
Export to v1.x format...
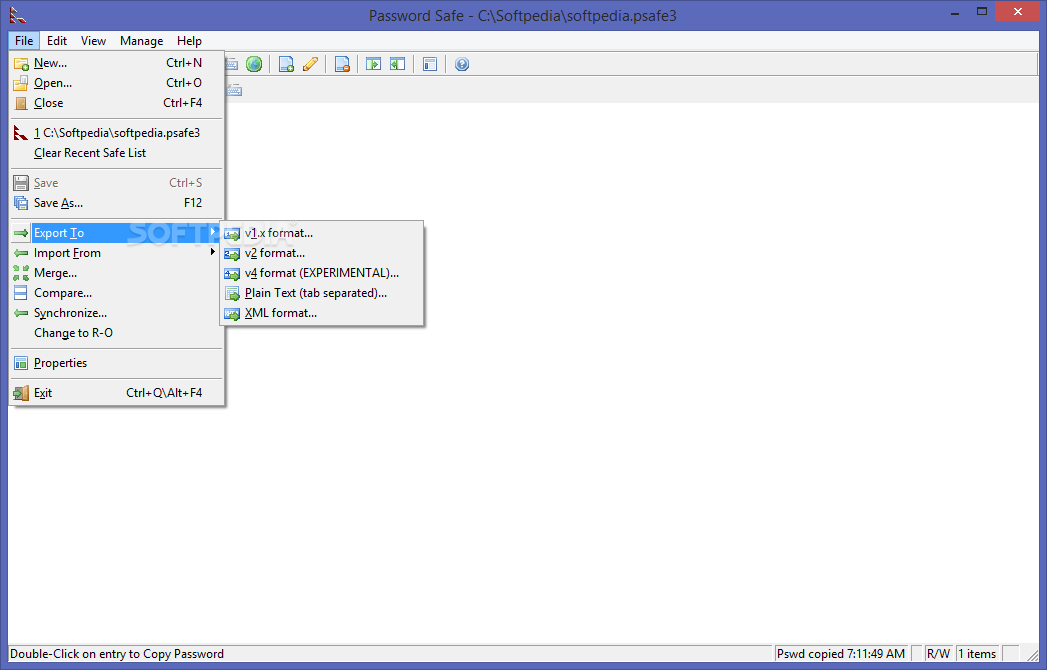coord(322,233)
